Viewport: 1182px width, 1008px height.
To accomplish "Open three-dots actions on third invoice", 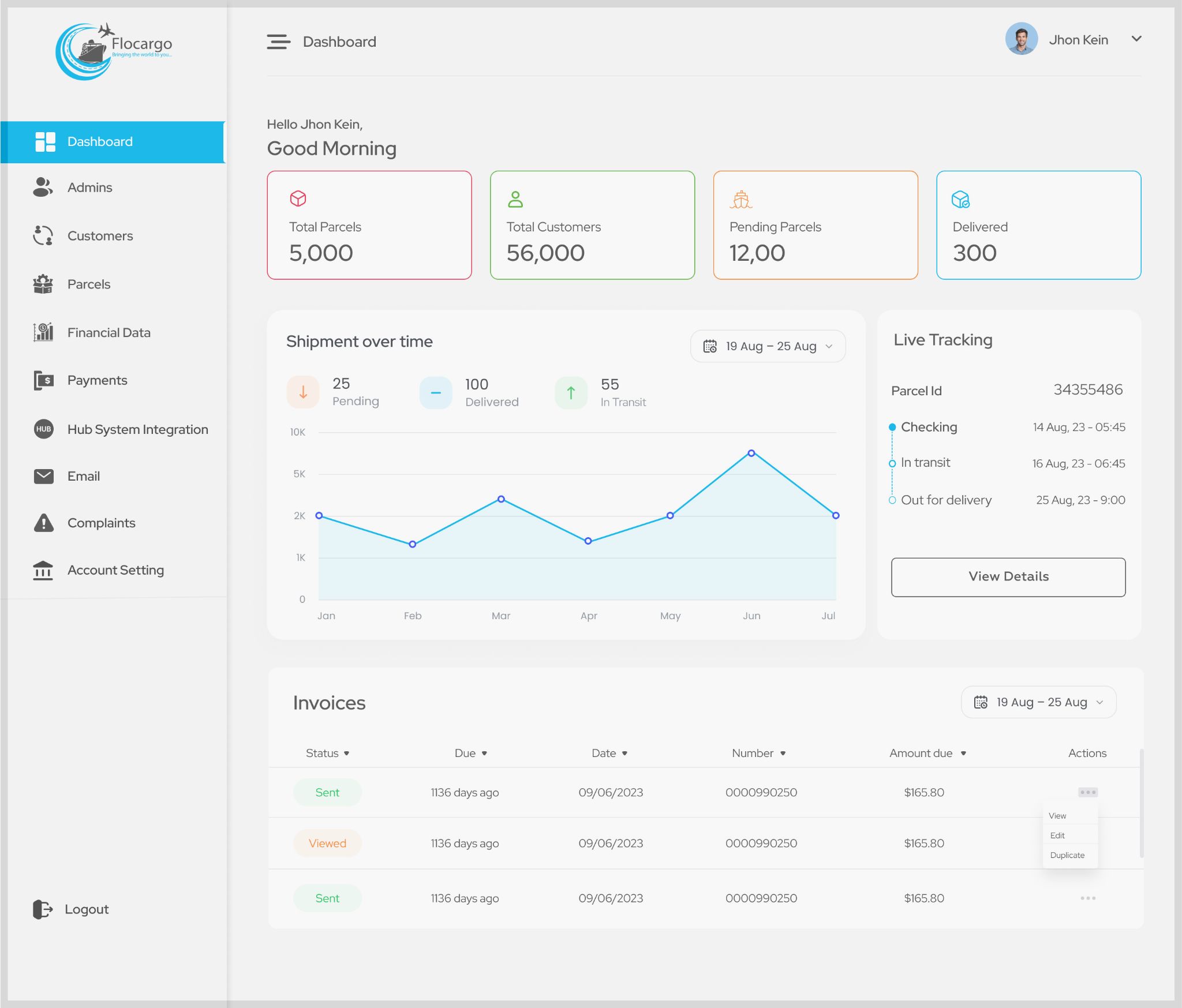I will (x=1087, y=898).
